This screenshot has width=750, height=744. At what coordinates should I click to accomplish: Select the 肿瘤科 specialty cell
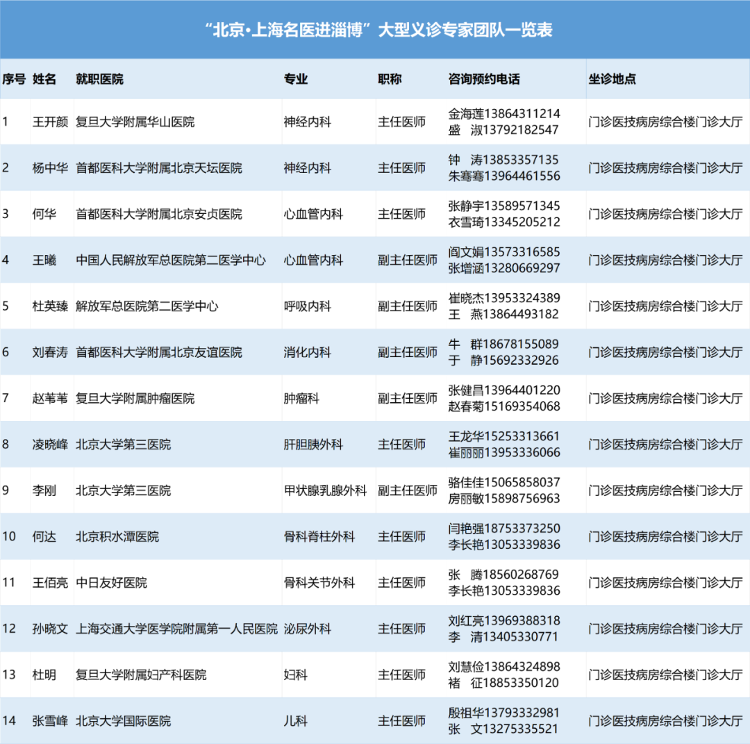[x=301, y=398]
